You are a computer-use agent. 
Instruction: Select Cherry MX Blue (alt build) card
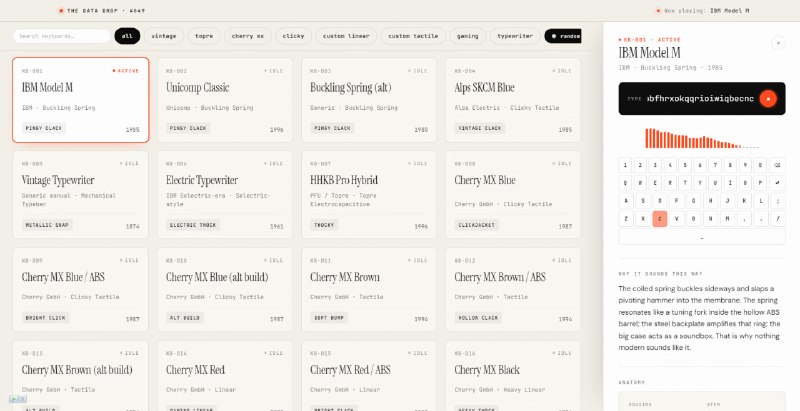225,290
